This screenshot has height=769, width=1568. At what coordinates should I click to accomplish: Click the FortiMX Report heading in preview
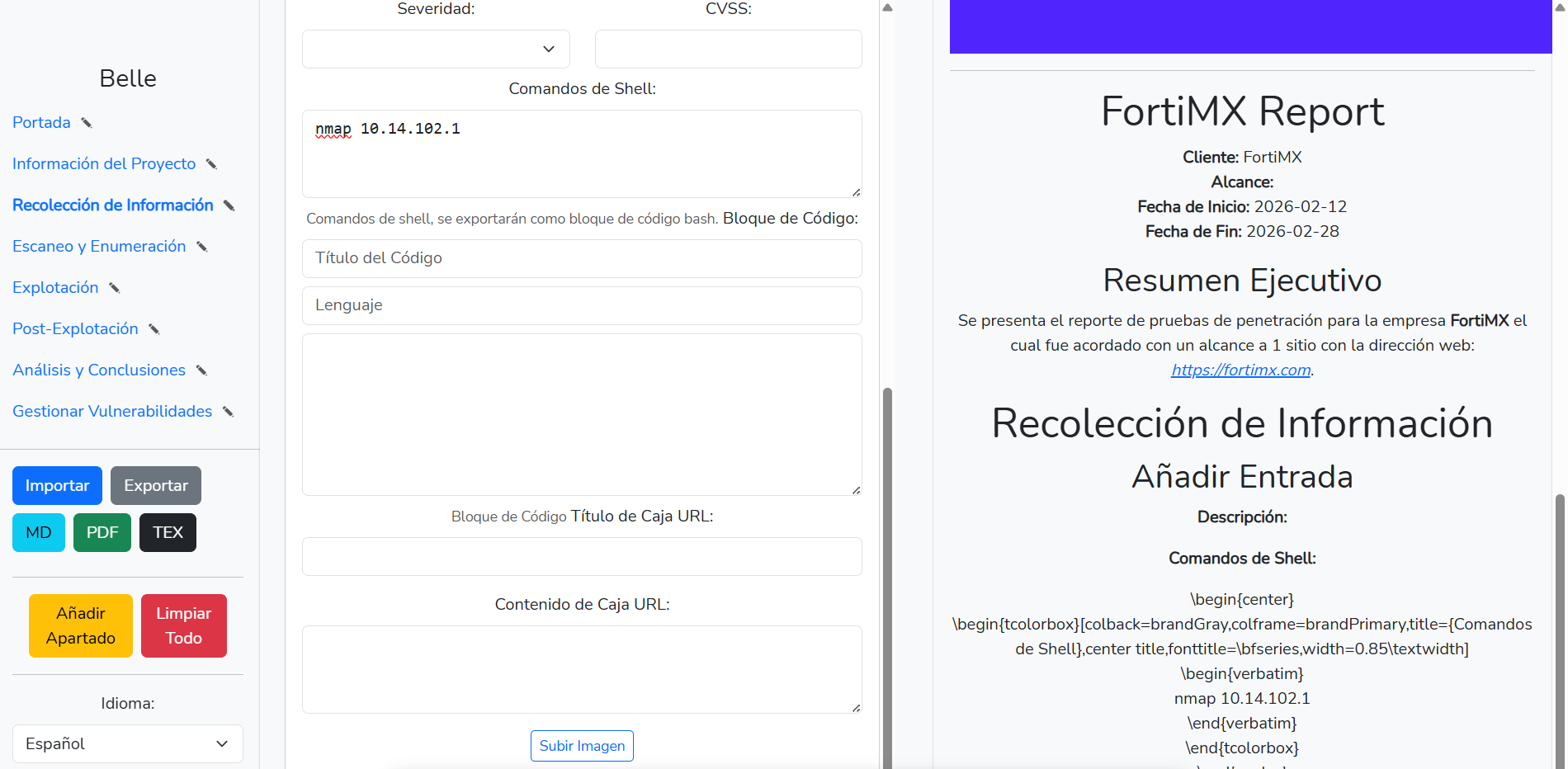pos(1242,111)
